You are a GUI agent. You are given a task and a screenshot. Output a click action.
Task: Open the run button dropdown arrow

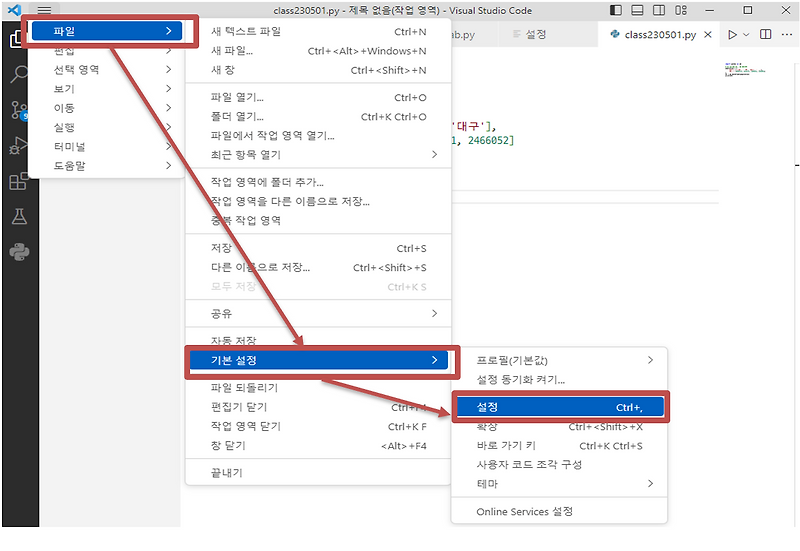pyautogui.click(x=746, y=35)
